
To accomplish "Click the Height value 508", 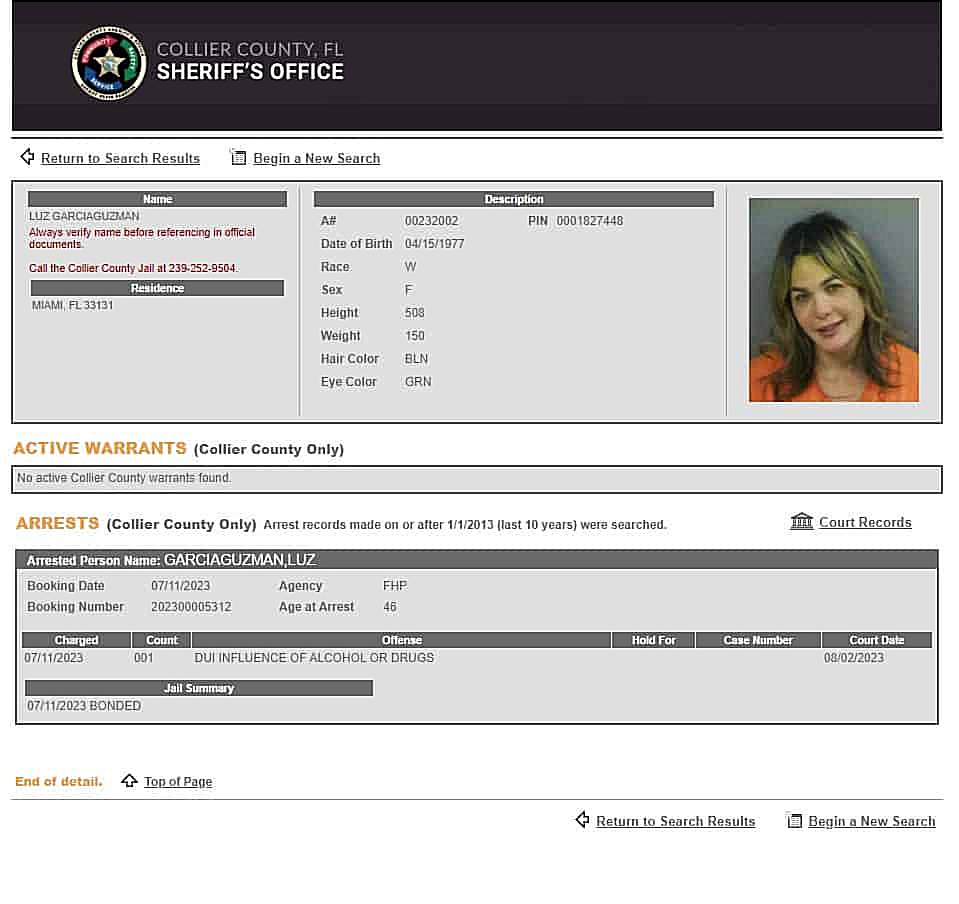I will coord(414,313).
